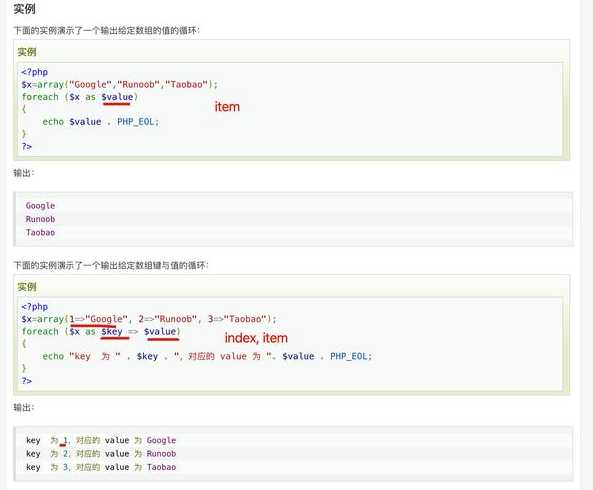Screen dimensions: 593x490
Task: Click the ?> closing tag in the first example
Action: (26, 146)
